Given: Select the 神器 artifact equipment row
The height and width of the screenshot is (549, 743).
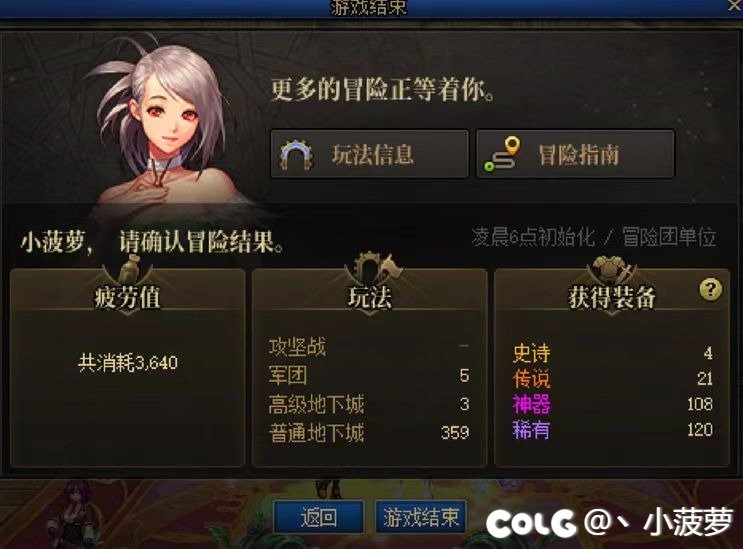Looking at the screenshot, I should 612,404.
